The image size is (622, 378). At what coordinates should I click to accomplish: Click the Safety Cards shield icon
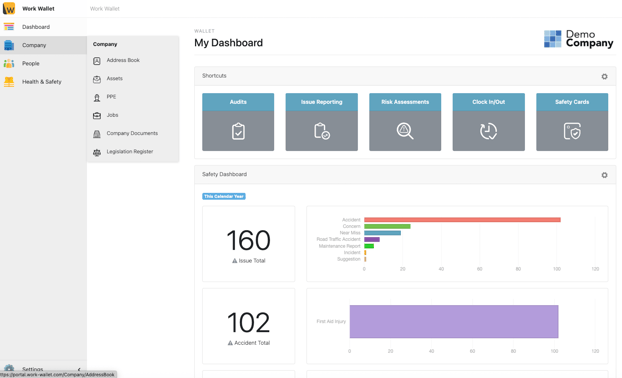[572, 131]
